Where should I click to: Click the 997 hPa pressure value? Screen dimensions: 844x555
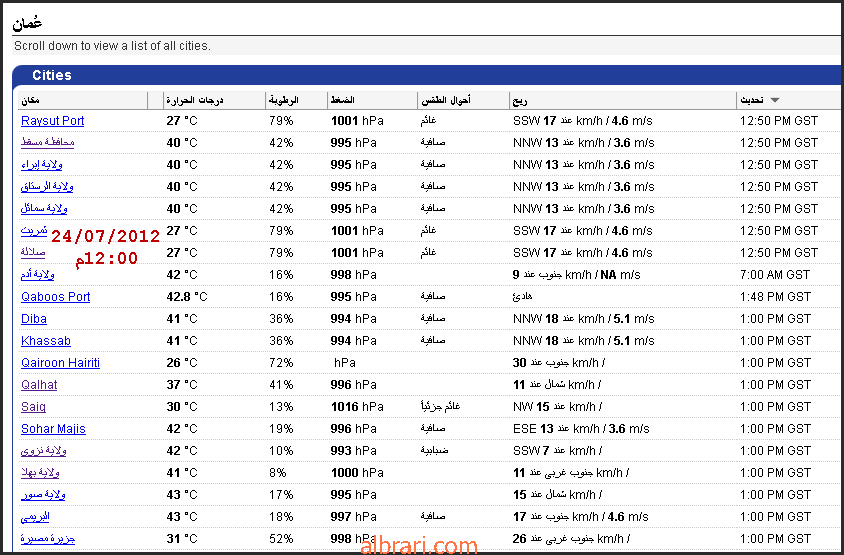354,517
